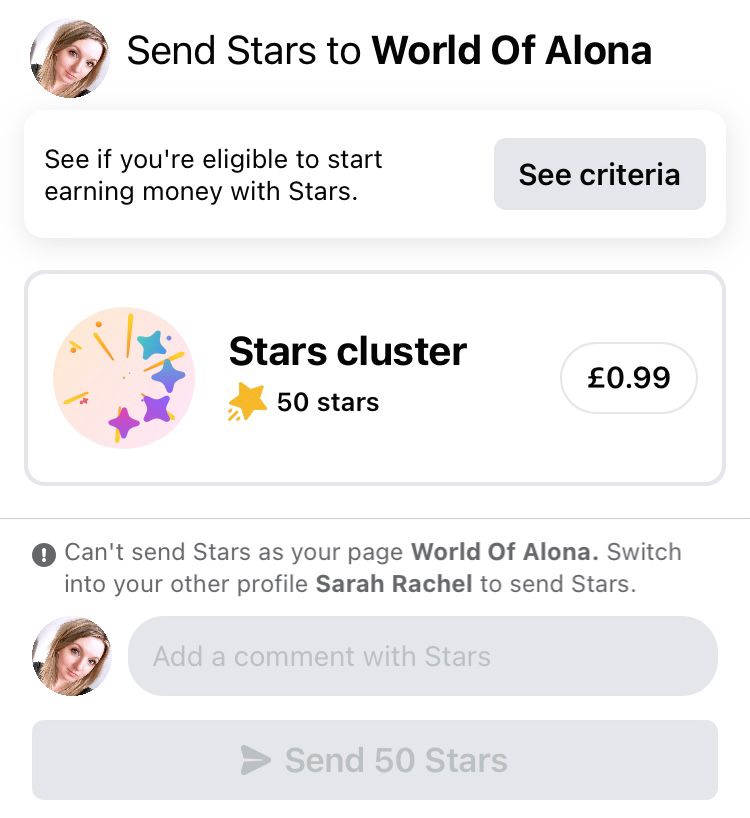Focus the Add a comment with Stars field
750x818 pixels.
pos(422,656)
